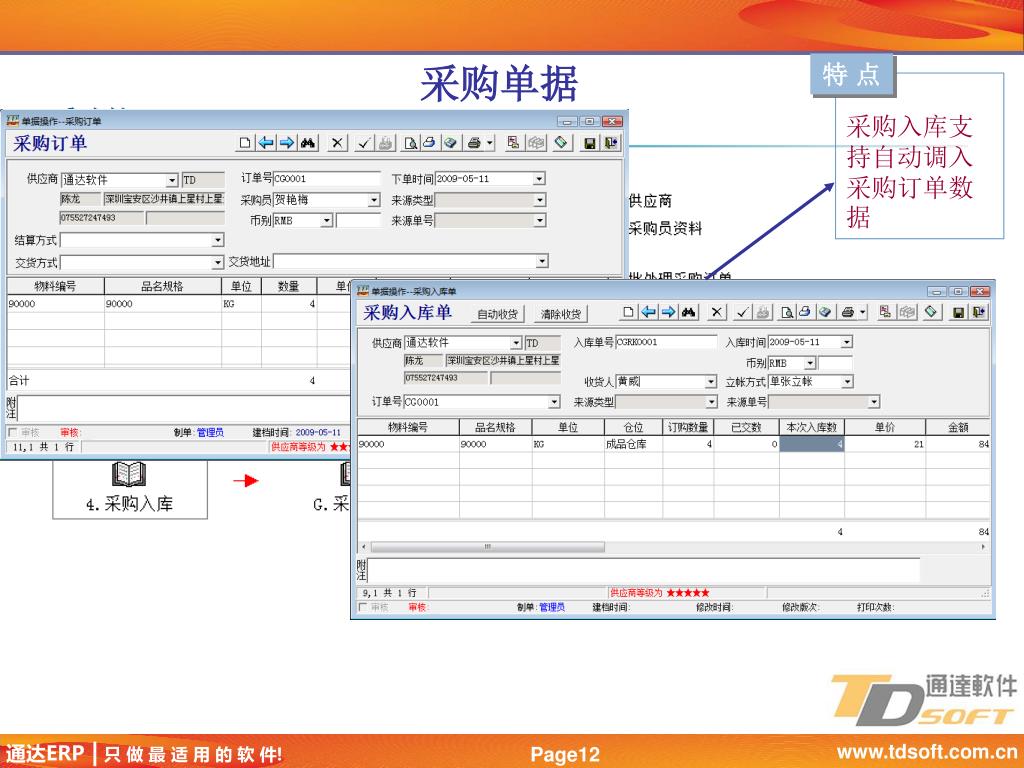Open 供应商 dropdown in 采购订单 window
The image size is (1024, 768).
tap(172, 180)
